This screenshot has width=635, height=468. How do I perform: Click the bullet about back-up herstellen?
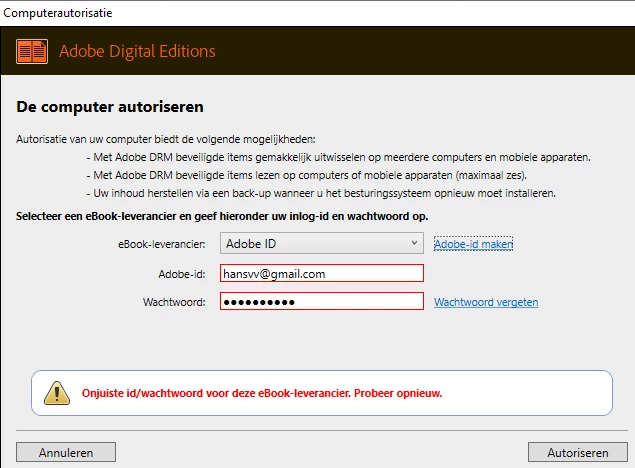(x=321, y=193)
